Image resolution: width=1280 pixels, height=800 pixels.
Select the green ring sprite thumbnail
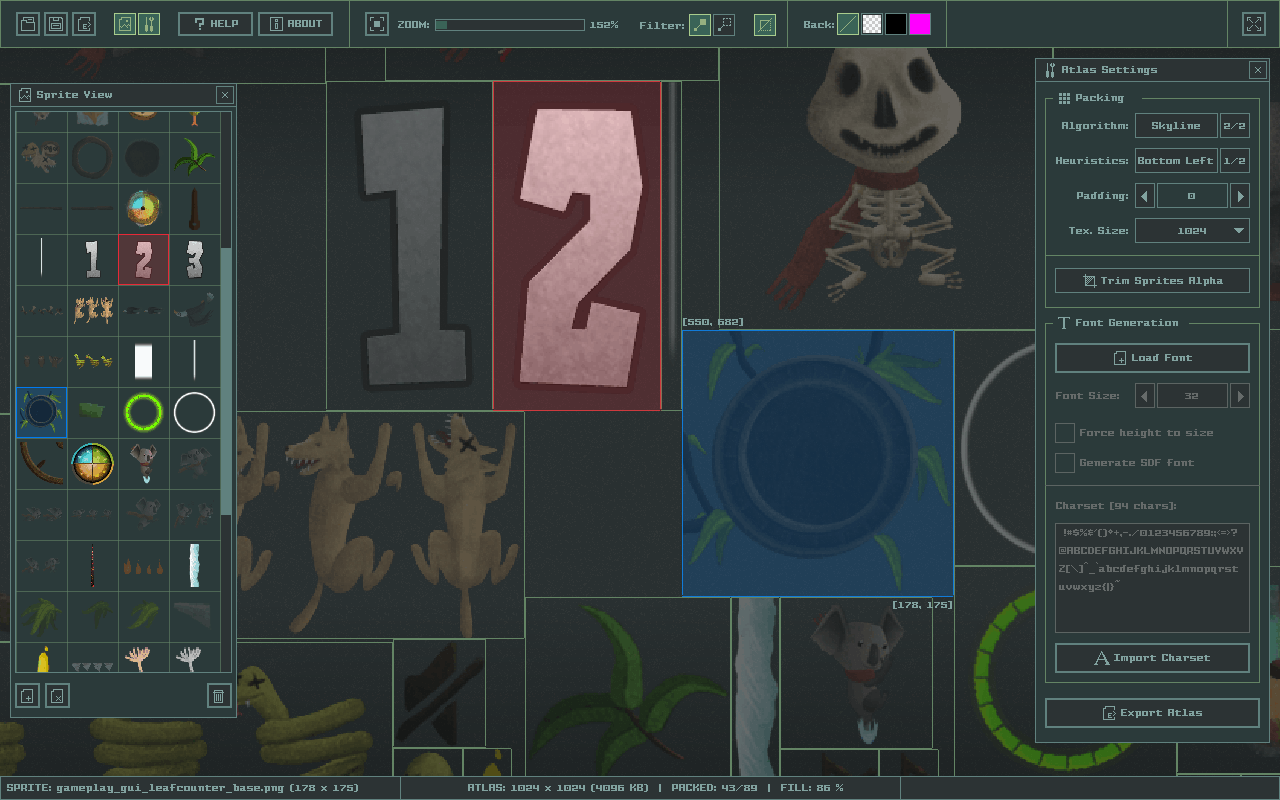pyautogui.click(x=144, y=412)
